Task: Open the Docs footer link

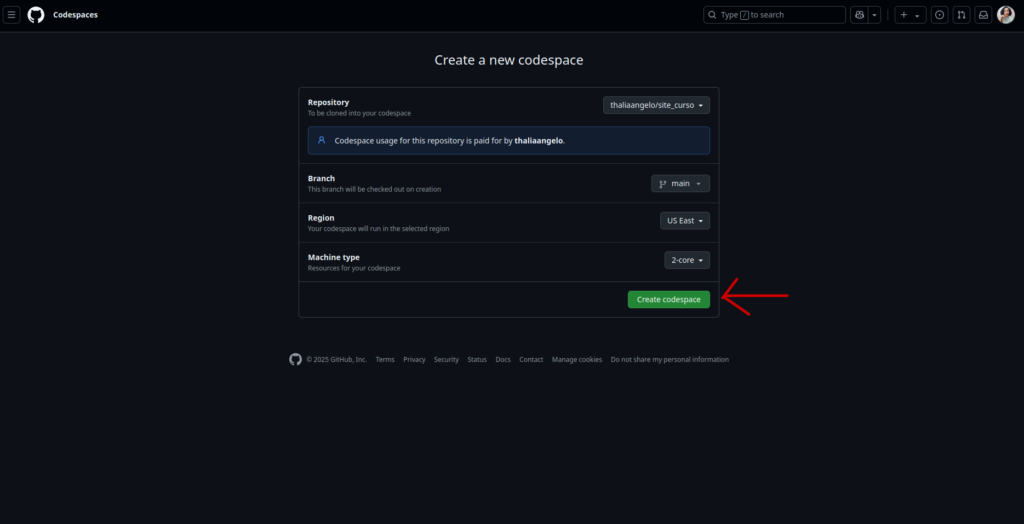Action: pyautogui.click(x=503, y=360)
